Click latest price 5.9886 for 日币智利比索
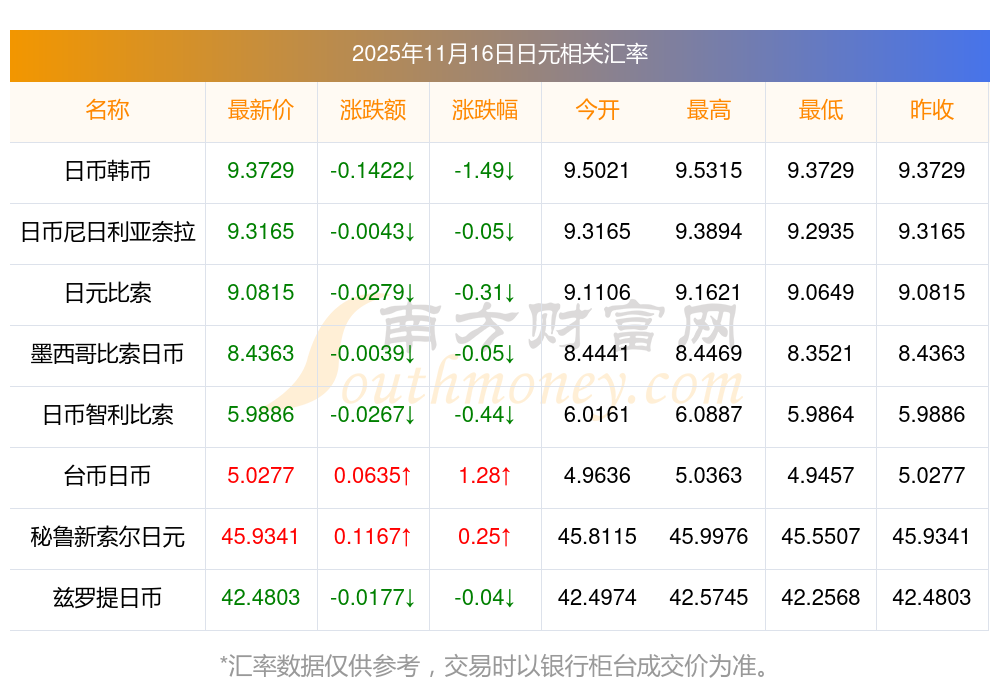The width and height of the screenshot is (1000, 697). tap(260, 415)
